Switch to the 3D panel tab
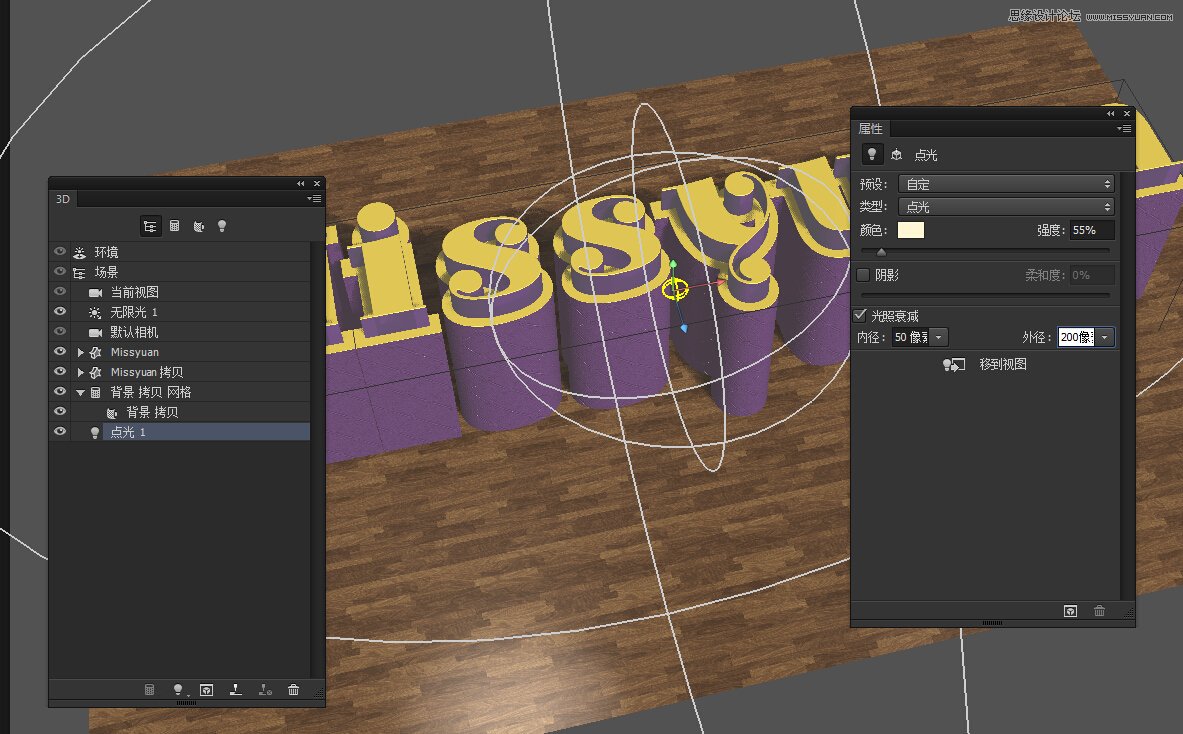The width and height of the screenshot is (1183, 734). [x=63, y=199]
